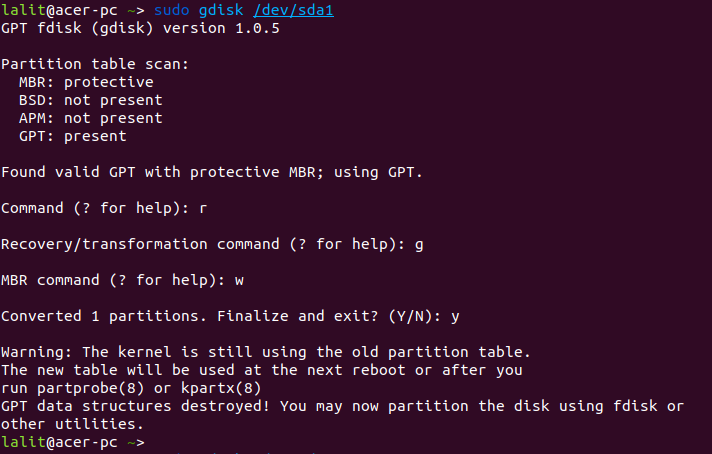Click the 'new table will be used' line
Image resolution: width=712 pixels, height=454 pixels.
click(262, 370)
